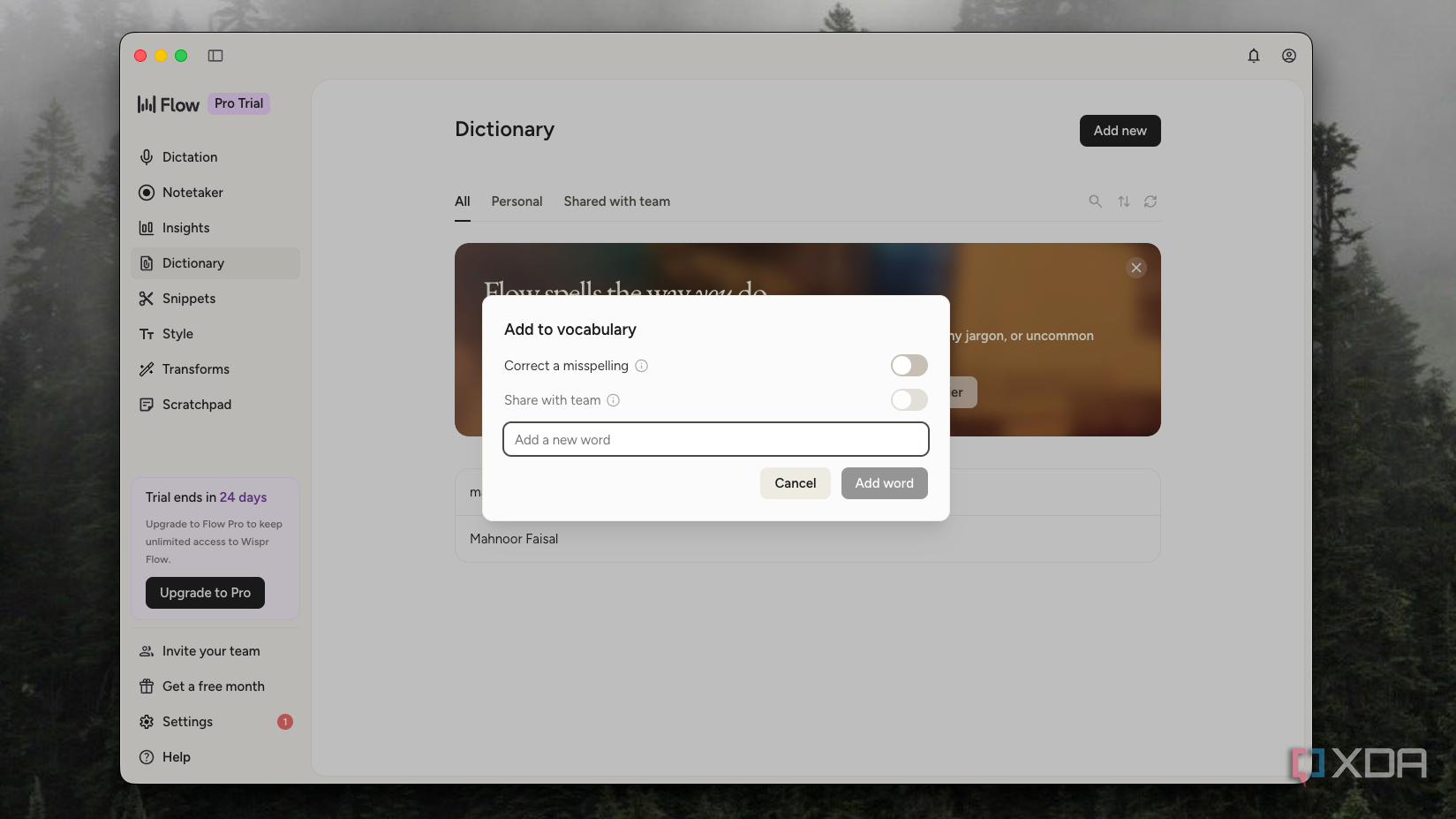Switch to the Personal tab
Image resolution: width=1456 pixels, height=819 pixels.
pyautogui.click(x=517, y=201)
